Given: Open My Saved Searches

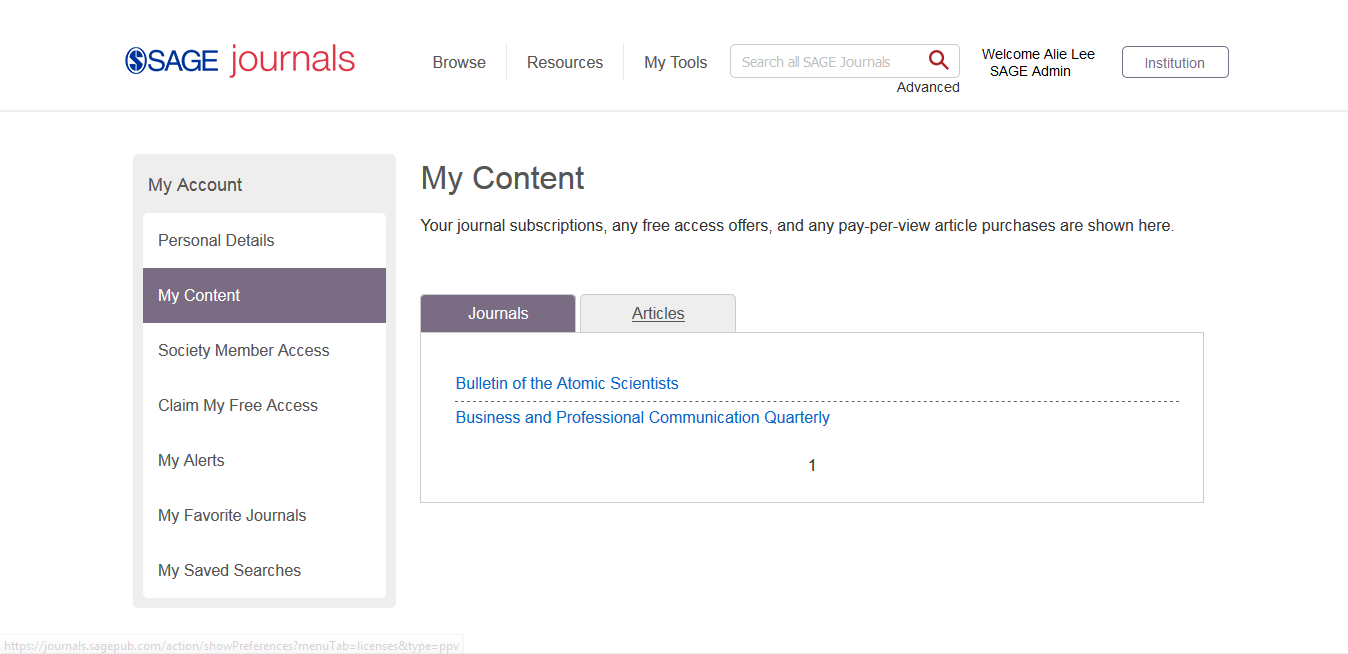Looking at the screenshot, I should tap(264, 570).
